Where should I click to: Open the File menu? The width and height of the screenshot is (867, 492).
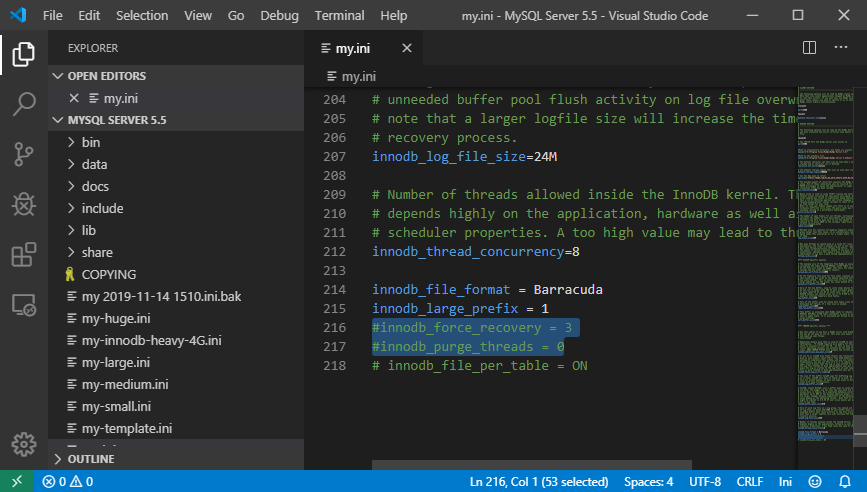[53, 15]
